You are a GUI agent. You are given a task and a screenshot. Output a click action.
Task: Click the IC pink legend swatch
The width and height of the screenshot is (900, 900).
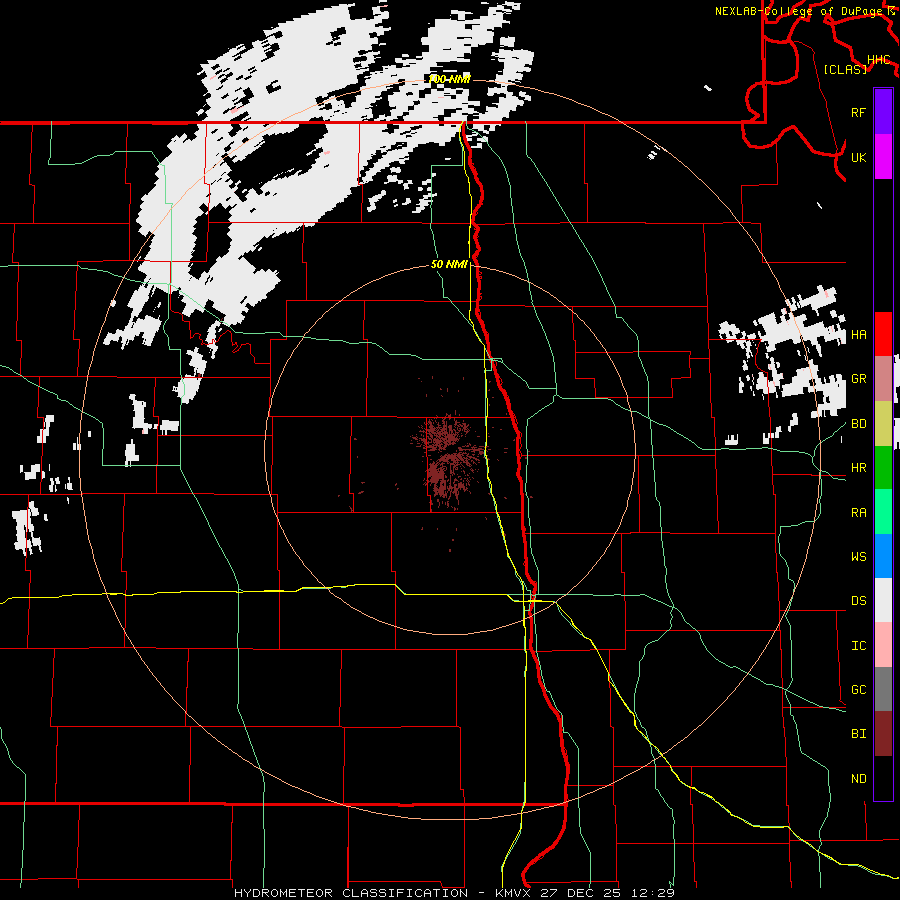883,645
